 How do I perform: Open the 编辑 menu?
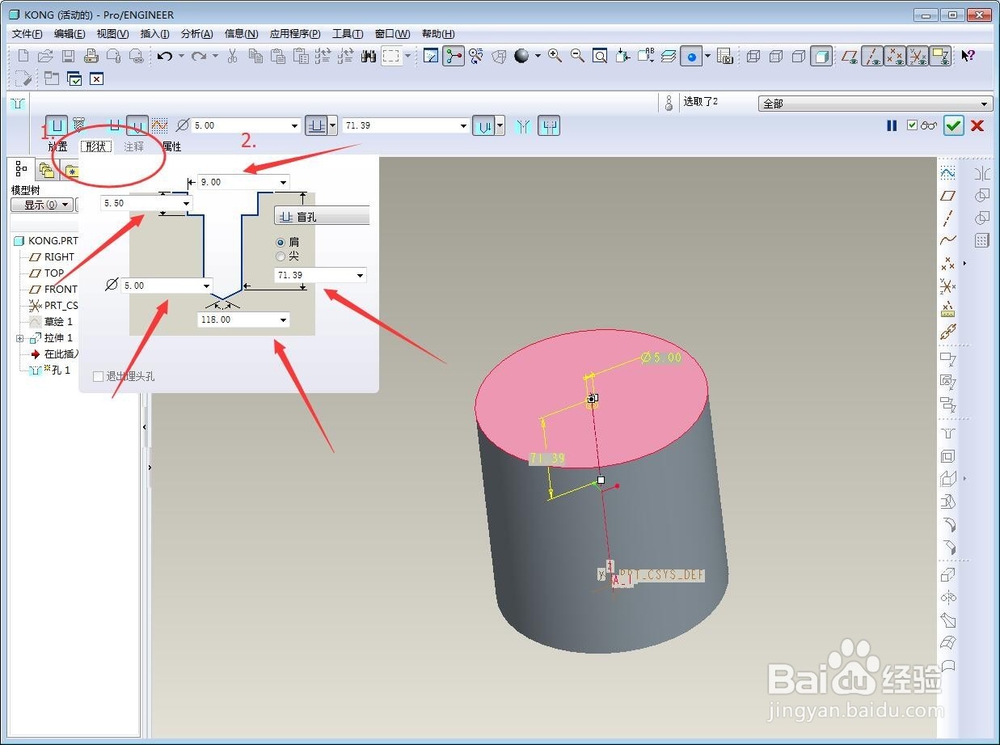click(x=70, y=33)
